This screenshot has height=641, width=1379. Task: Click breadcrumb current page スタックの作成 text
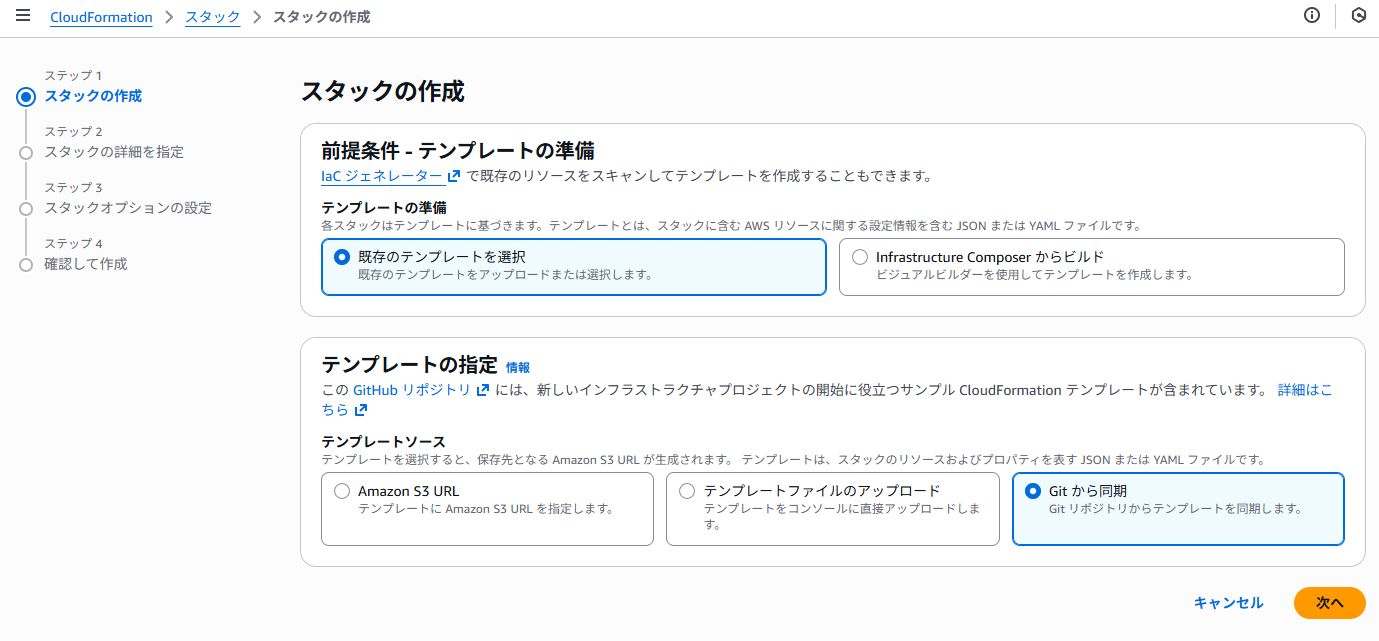[x=321, y=17]
